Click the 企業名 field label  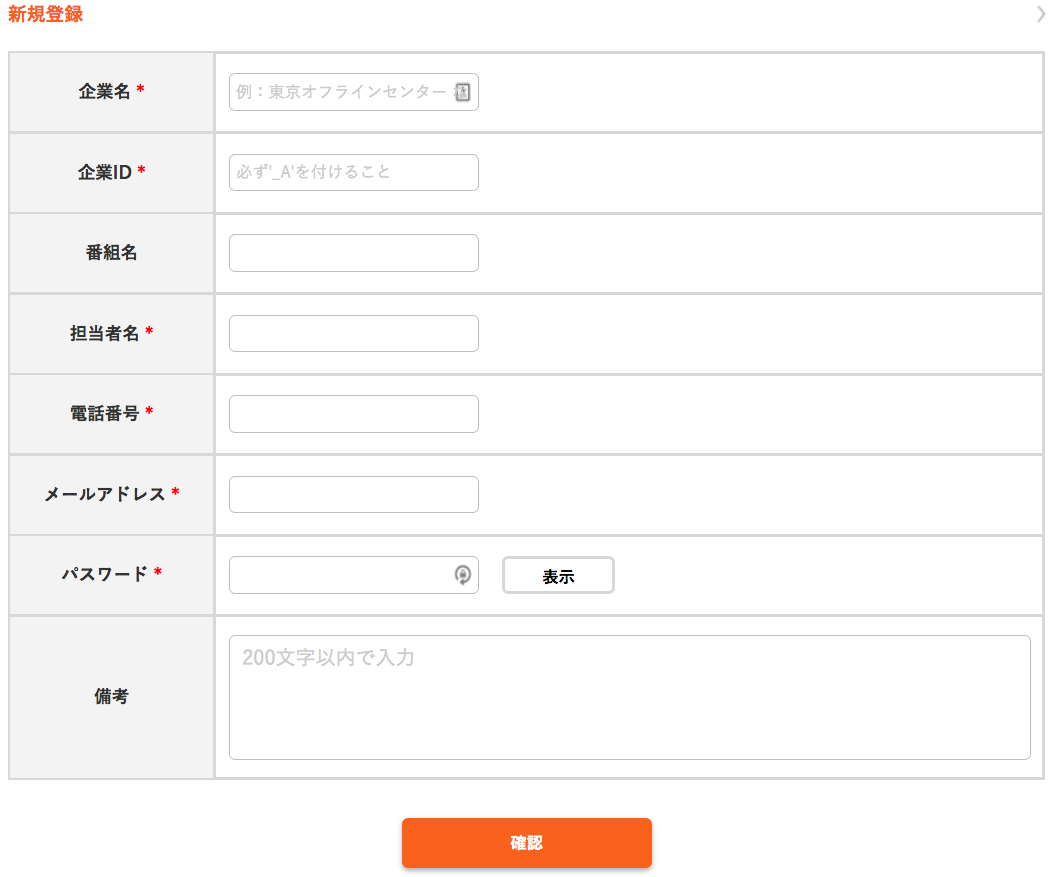click(105, 91)
